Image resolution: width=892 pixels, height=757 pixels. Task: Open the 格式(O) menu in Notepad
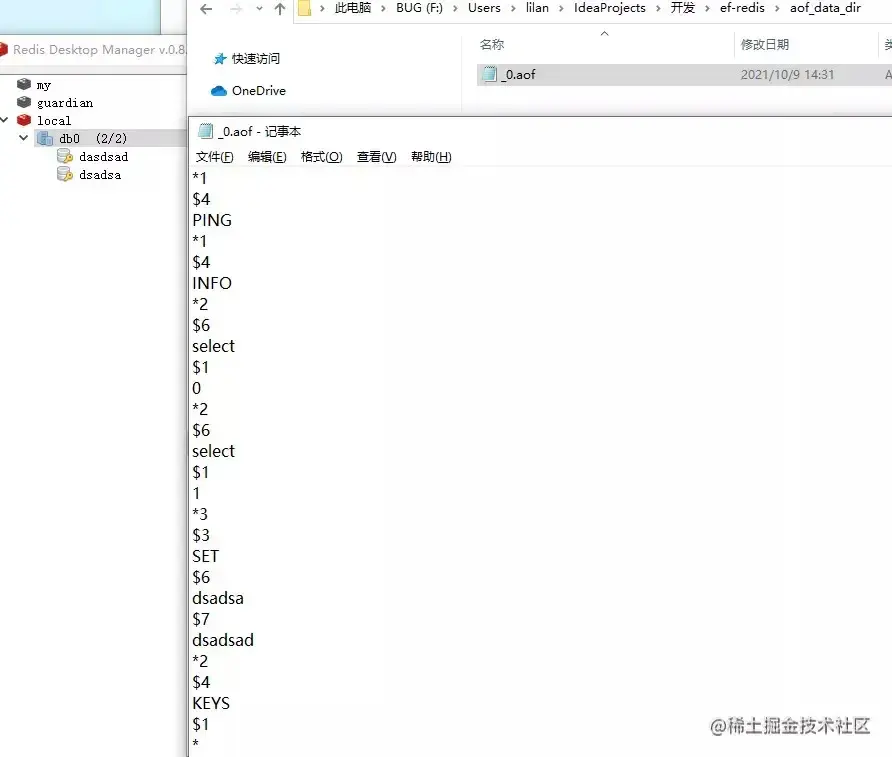pyautogui.click(x=320, y=157)
